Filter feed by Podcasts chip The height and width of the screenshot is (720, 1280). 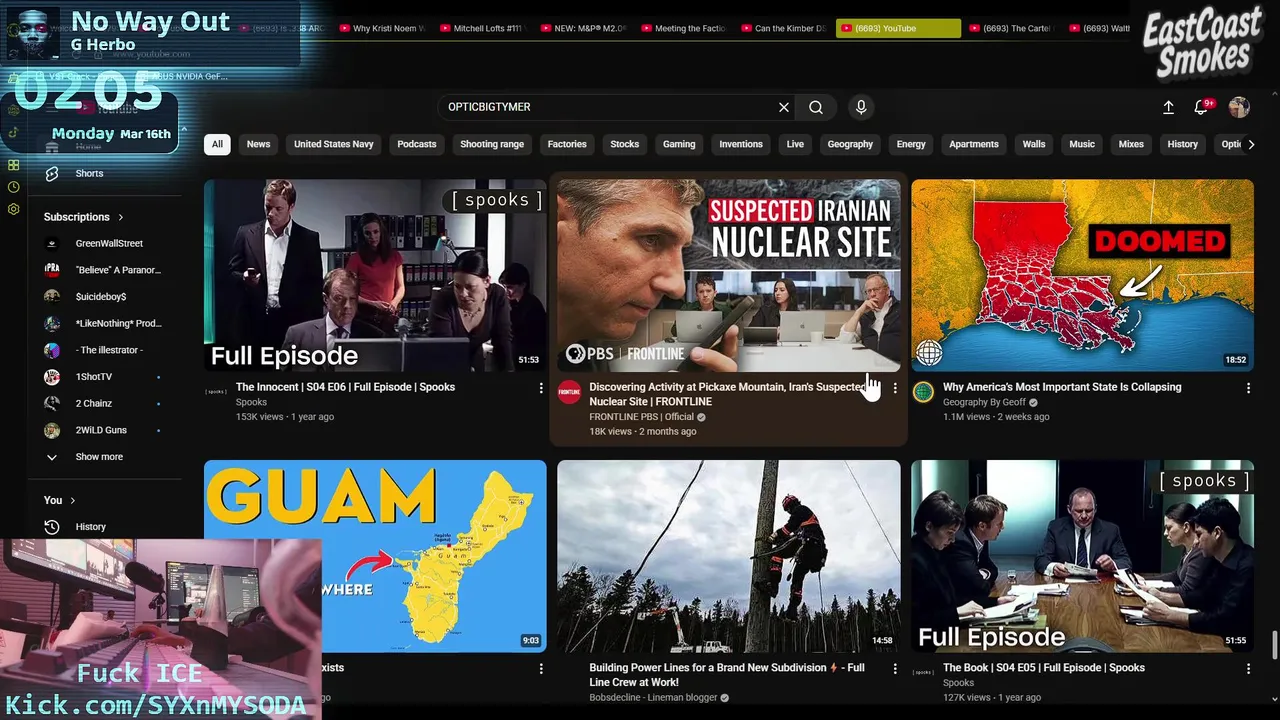pyautogui.click(x=417, y=144)
